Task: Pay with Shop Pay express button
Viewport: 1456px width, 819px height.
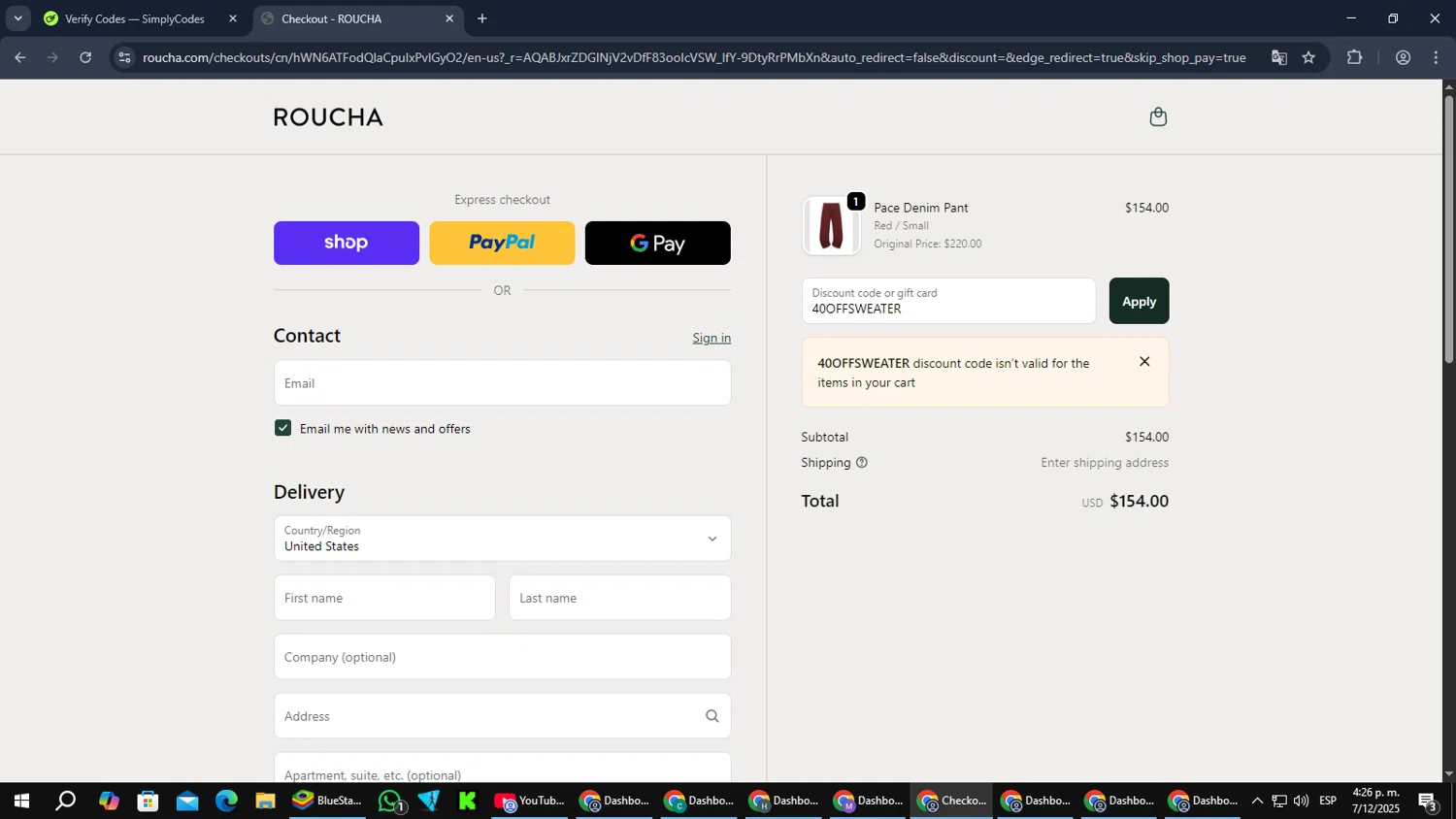Action: [347, 243]
